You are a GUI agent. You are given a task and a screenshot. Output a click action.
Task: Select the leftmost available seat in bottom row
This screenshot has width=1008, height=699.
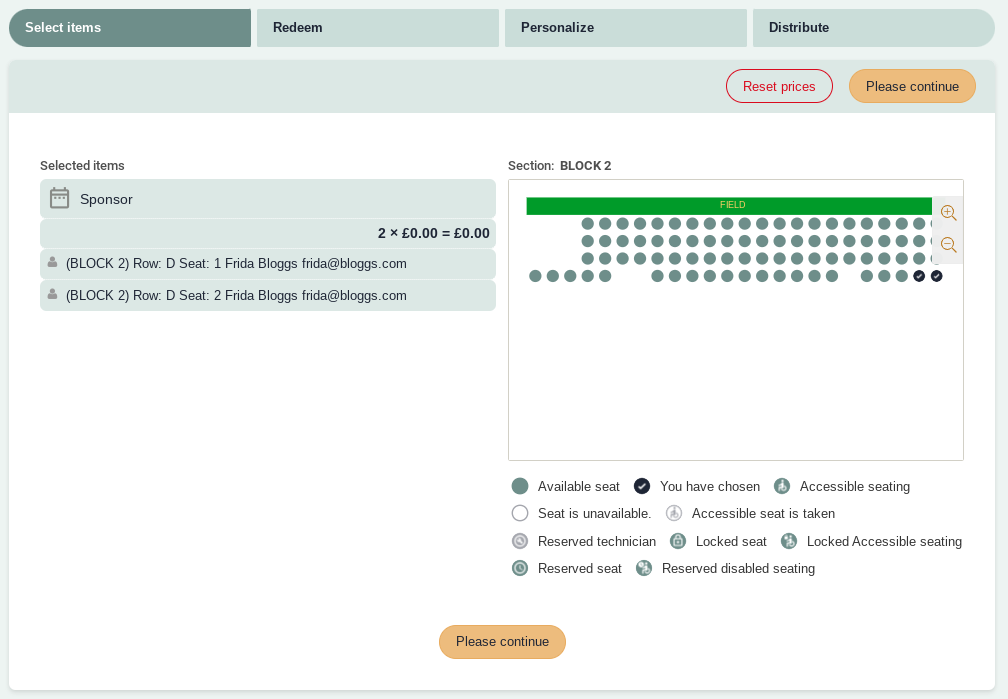(535, 276)
